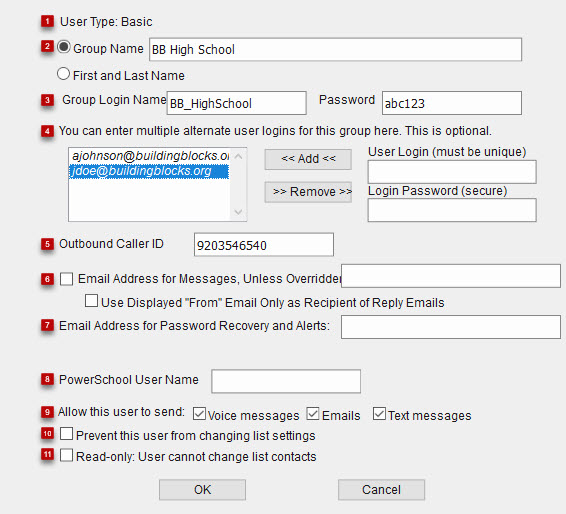Click scroll up arrow in login list
The image size is (566, 514).
click(x=238, y=156)
